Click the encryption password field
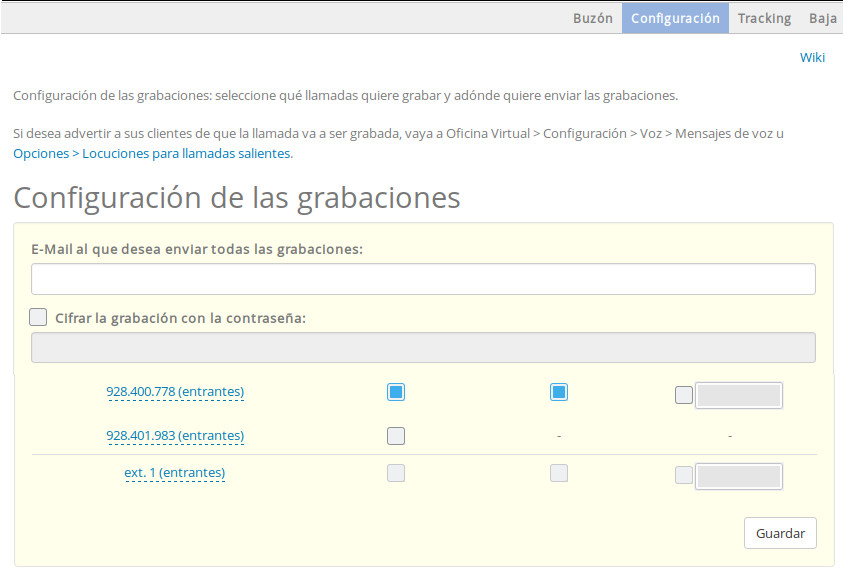Image resolution: width=843 pixels, height=579 pixels. point(423,347)
